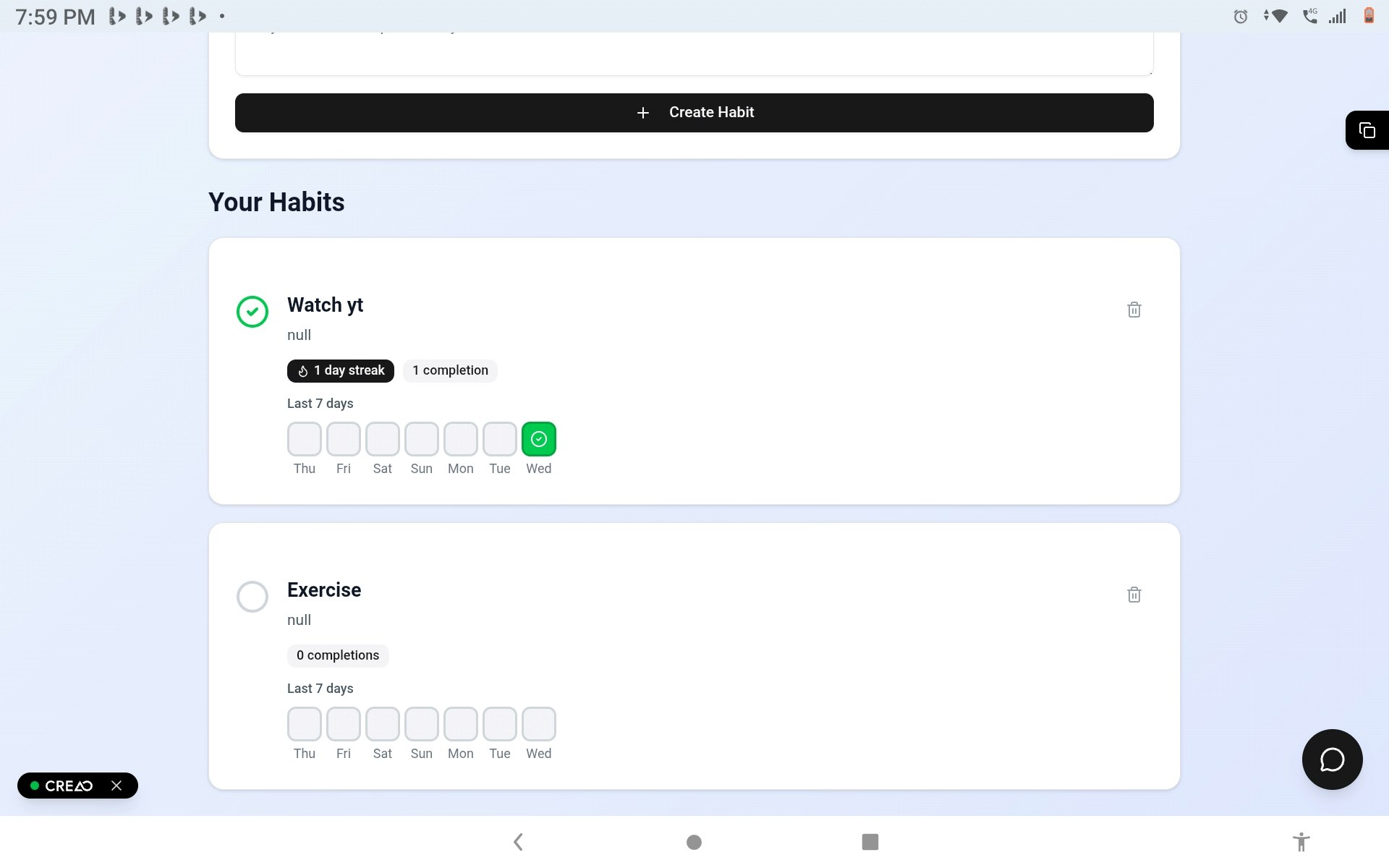Tap the accessibility icon in navigation bar

point(1300,842)
